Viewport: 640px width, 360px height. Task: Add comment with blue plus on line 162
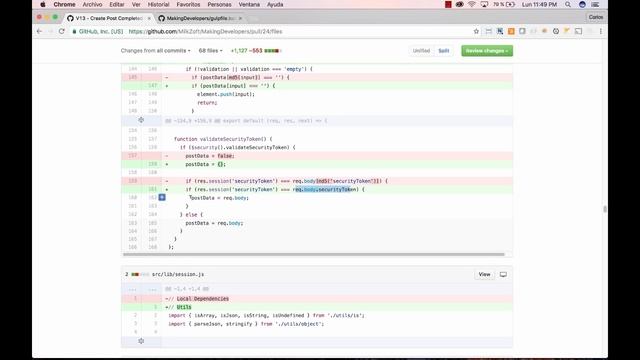point(162,198)
